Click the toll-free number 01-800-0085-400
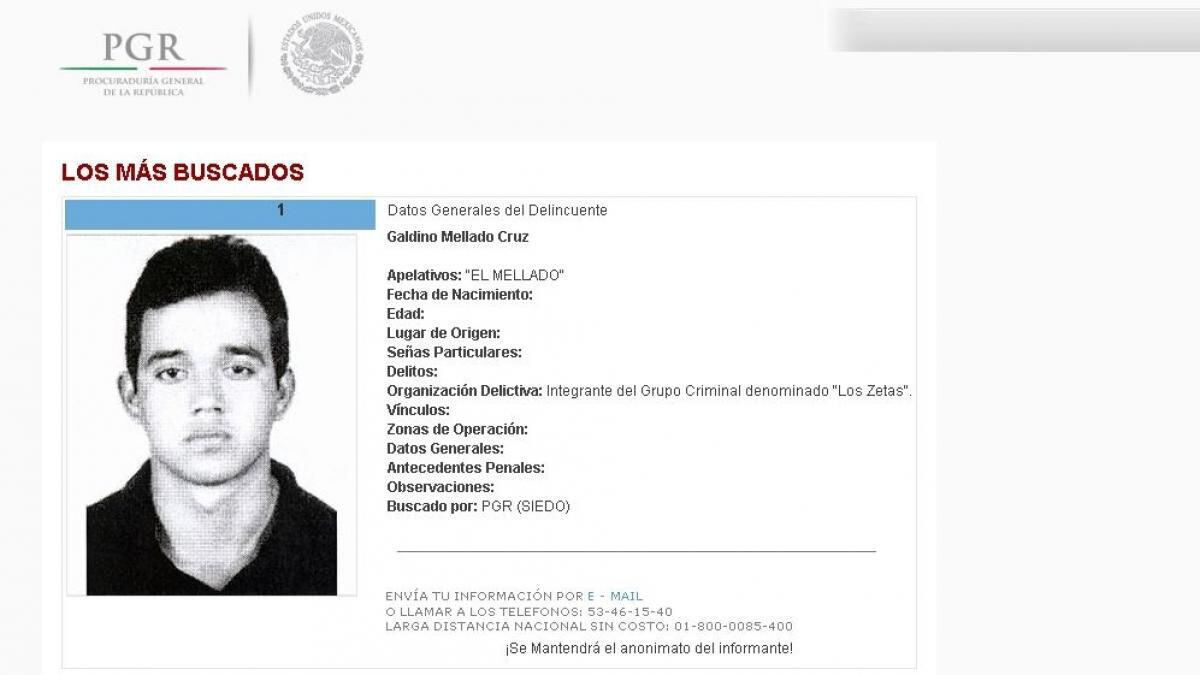1200x675 pixels. [733, 626]
